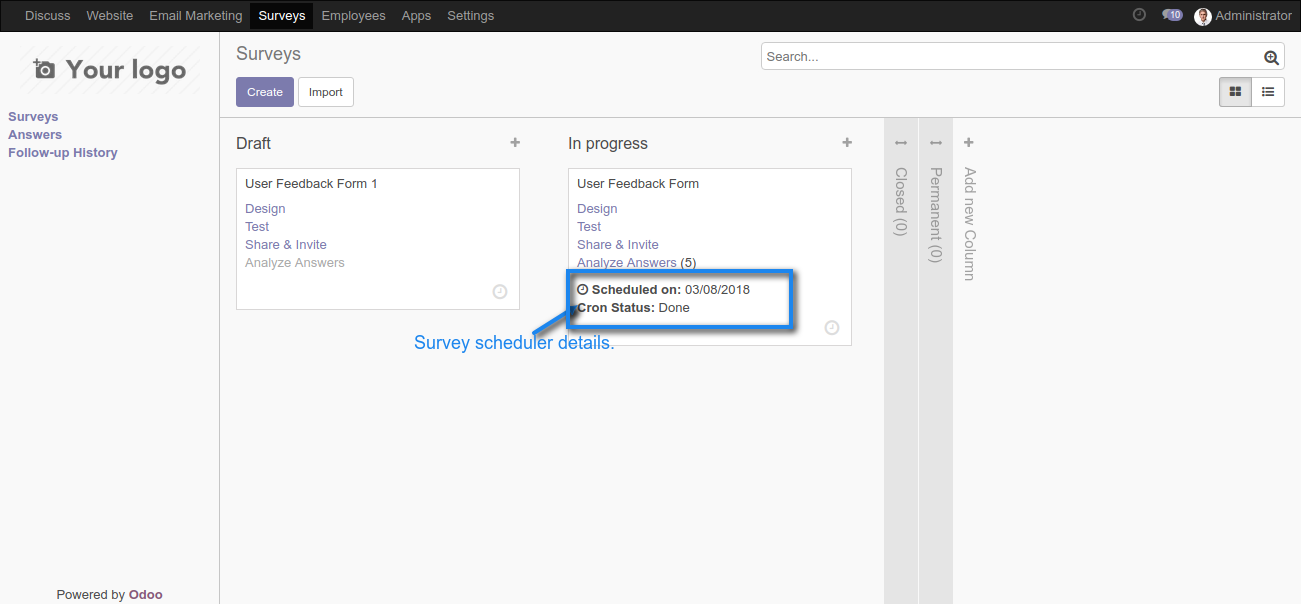Open Answers in the left sidebar
This screenshot has height=604, width=1301.
(x=35, y=135)
